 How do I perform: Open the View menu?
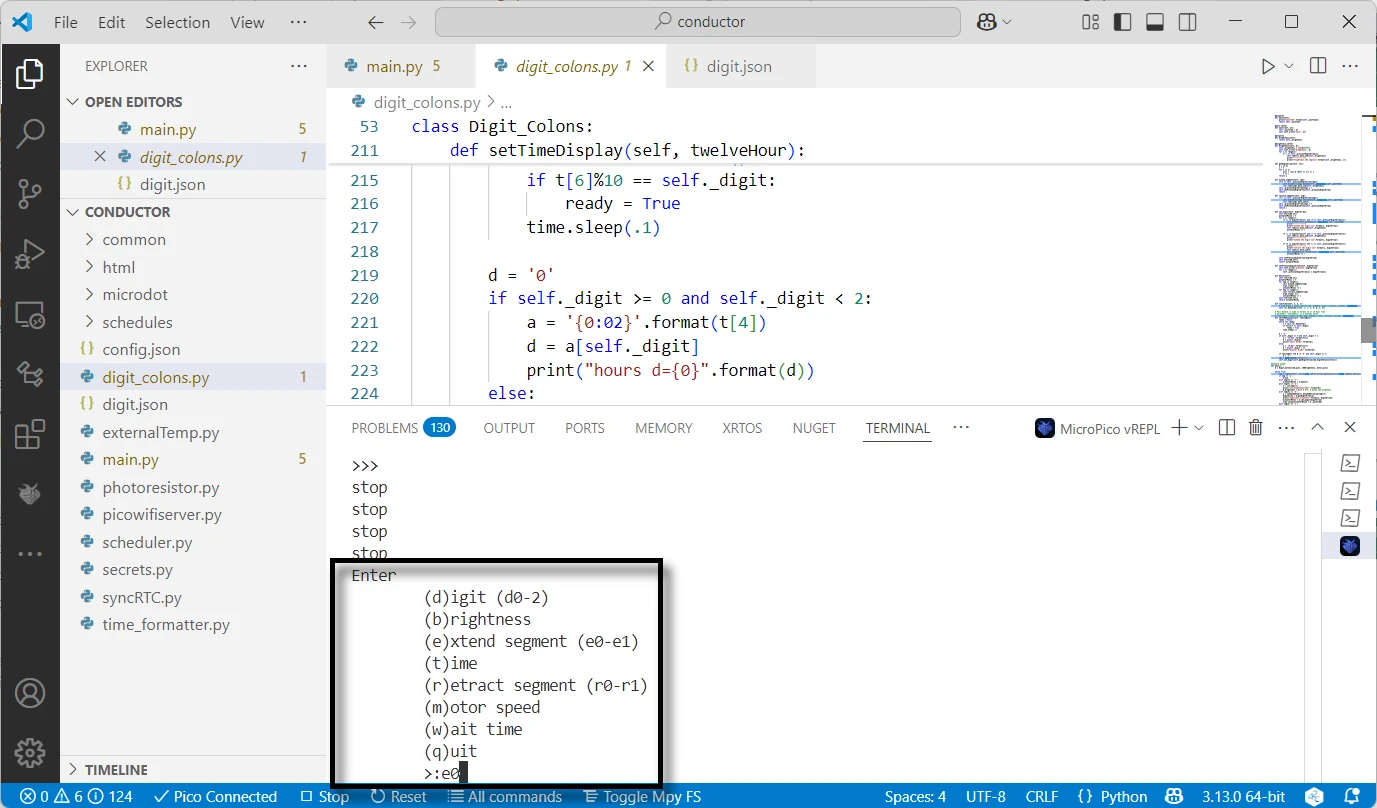(x=248, y=22)
